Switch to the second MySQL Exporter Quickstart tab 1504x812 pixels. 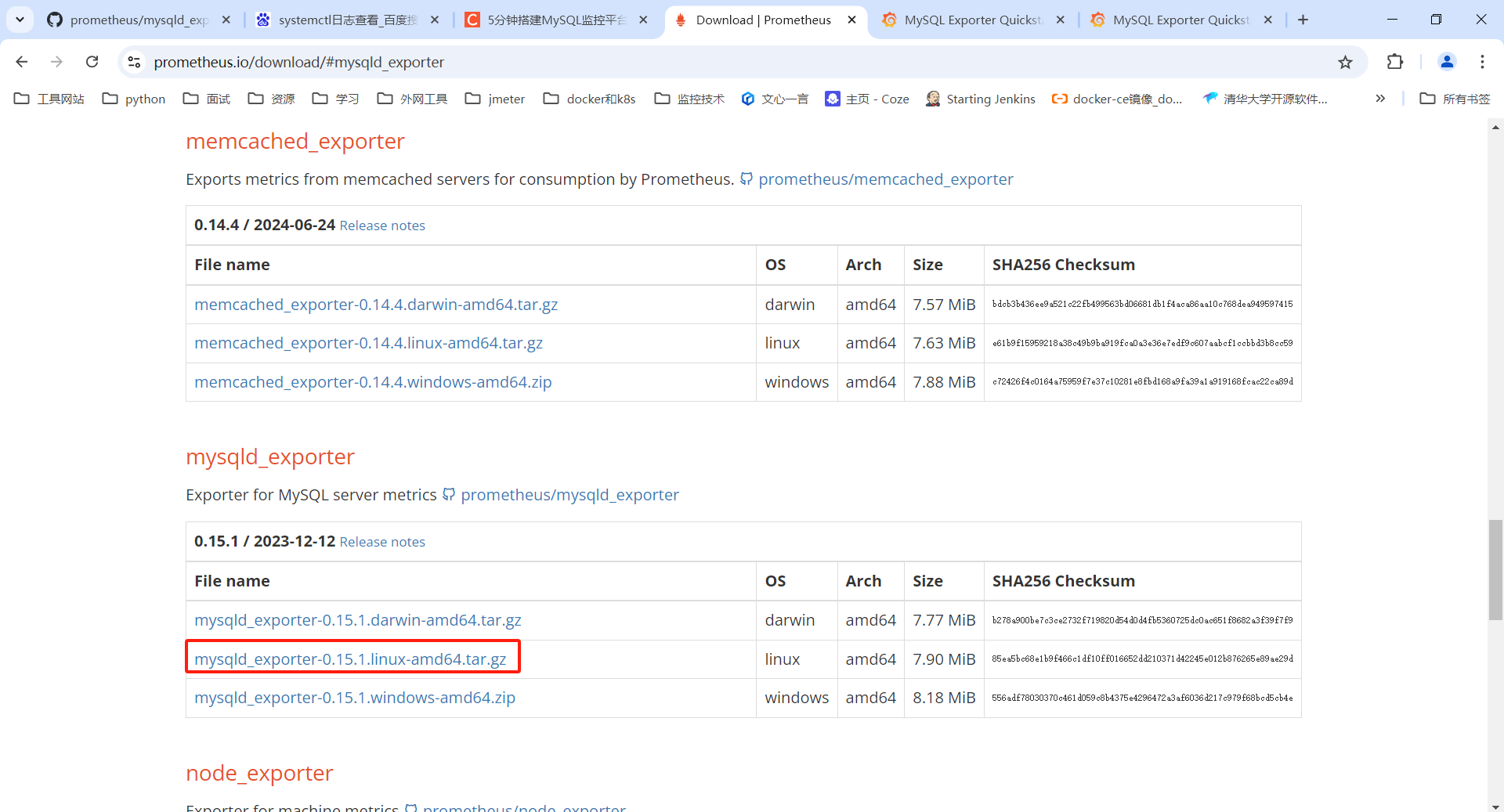1180,20
